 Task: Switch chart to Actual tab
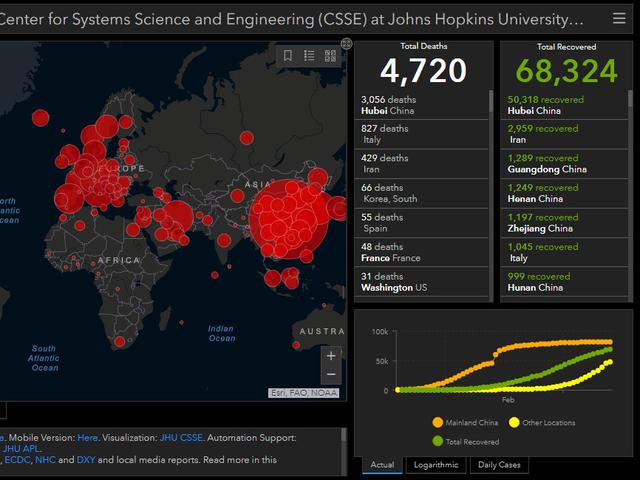pos(382,465)
